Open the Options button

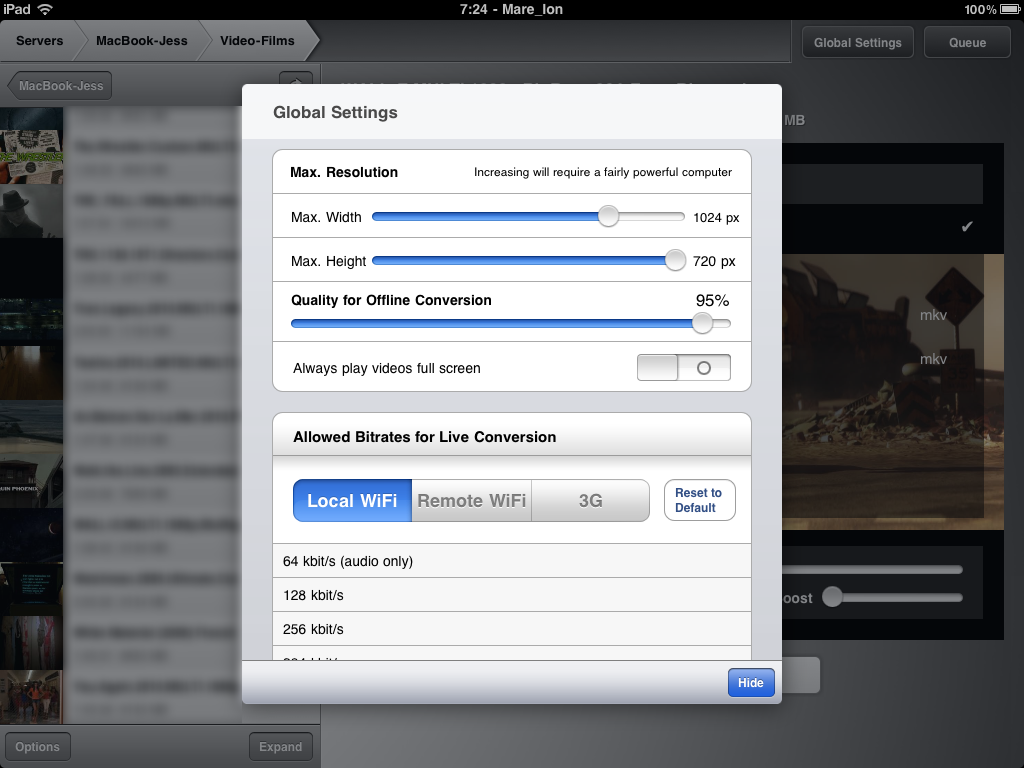37,746
